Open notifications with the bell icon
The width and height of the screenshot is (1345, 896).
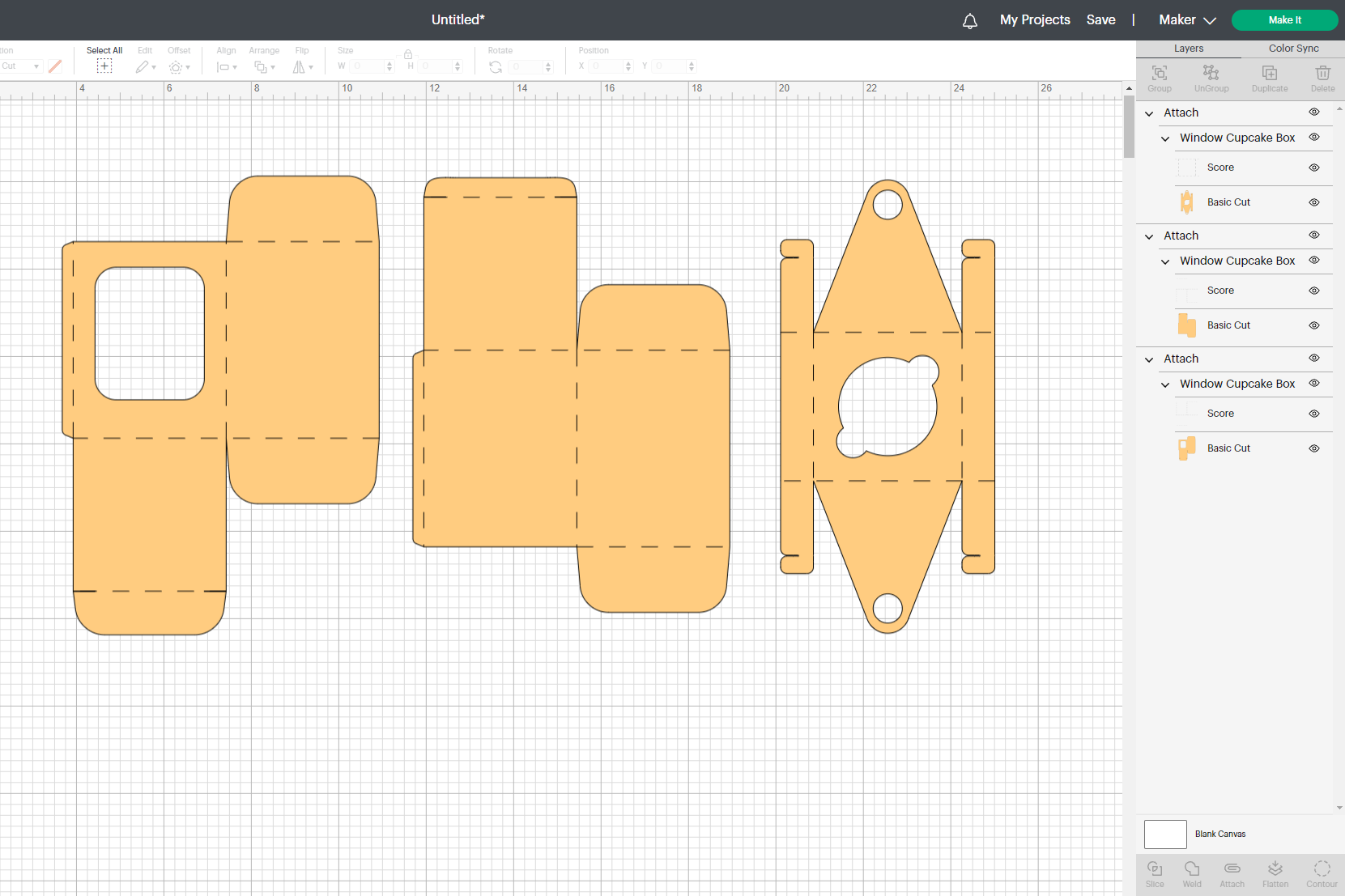click(969, 19)
